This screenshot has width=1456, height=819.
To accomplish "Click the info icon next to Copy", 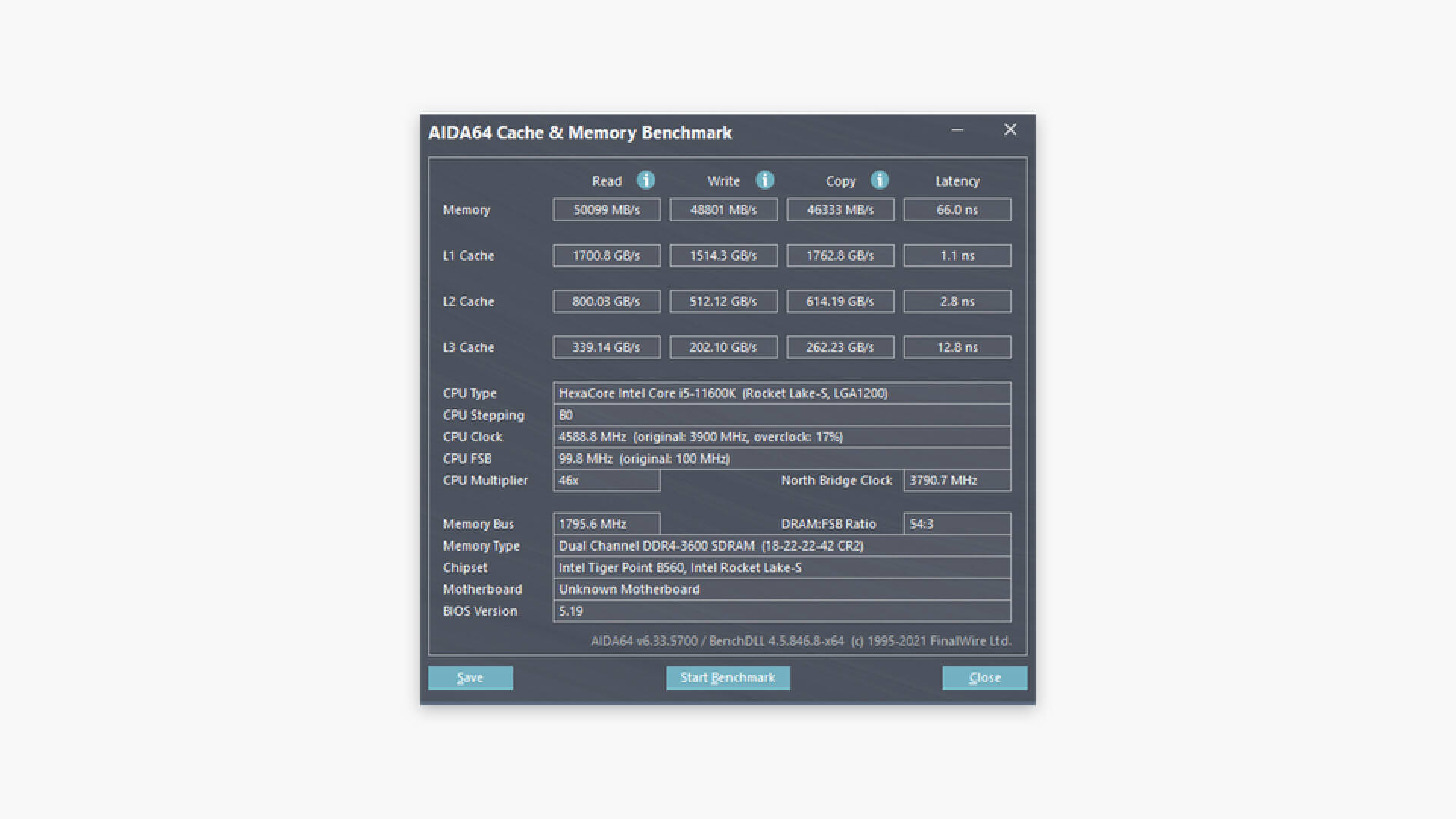I will coord(879,180).
